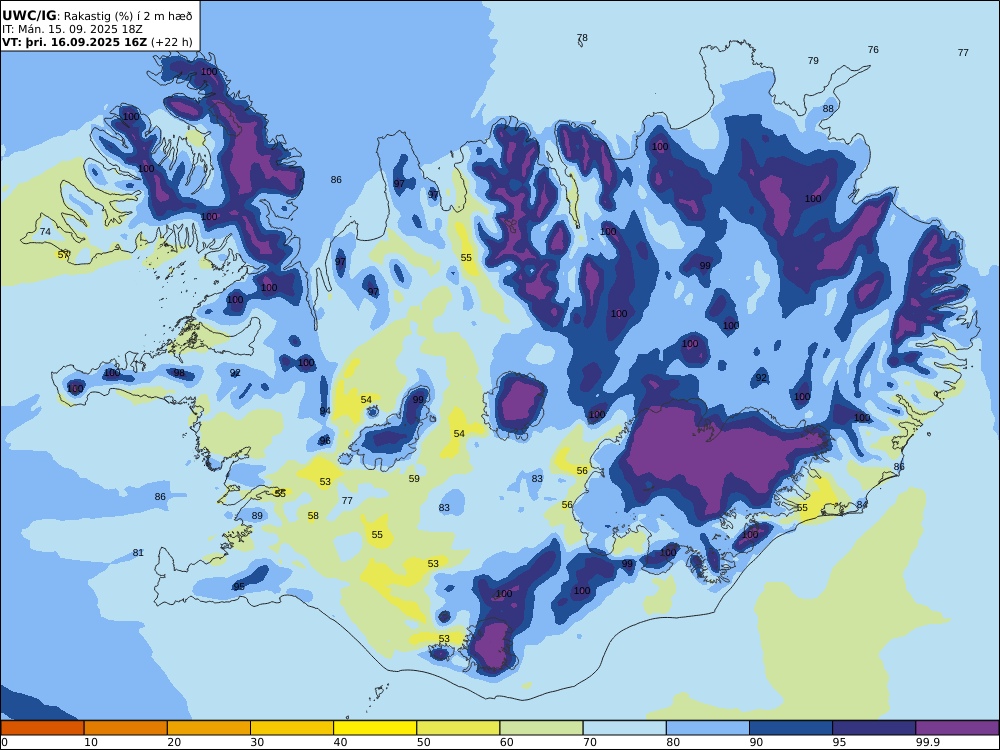Click the map value '79'
Screen dimensions: 1000x750
813,61
